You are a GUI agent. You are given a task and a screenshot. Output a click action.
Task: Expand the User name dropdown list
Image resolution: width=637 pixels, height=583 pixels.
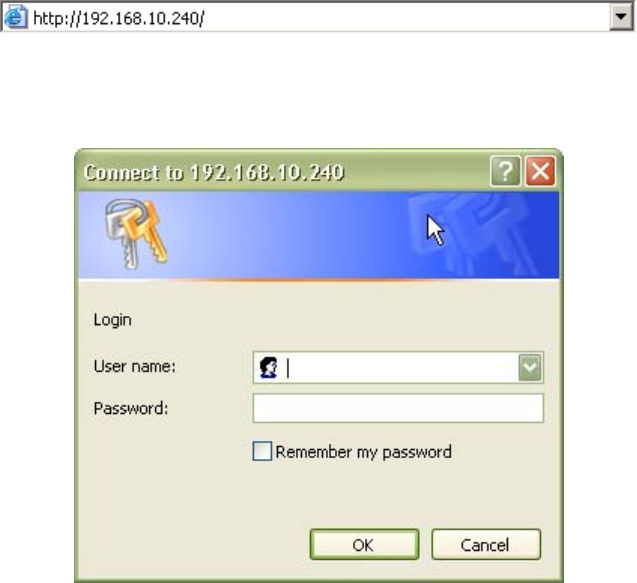click(x=530, y=368)
